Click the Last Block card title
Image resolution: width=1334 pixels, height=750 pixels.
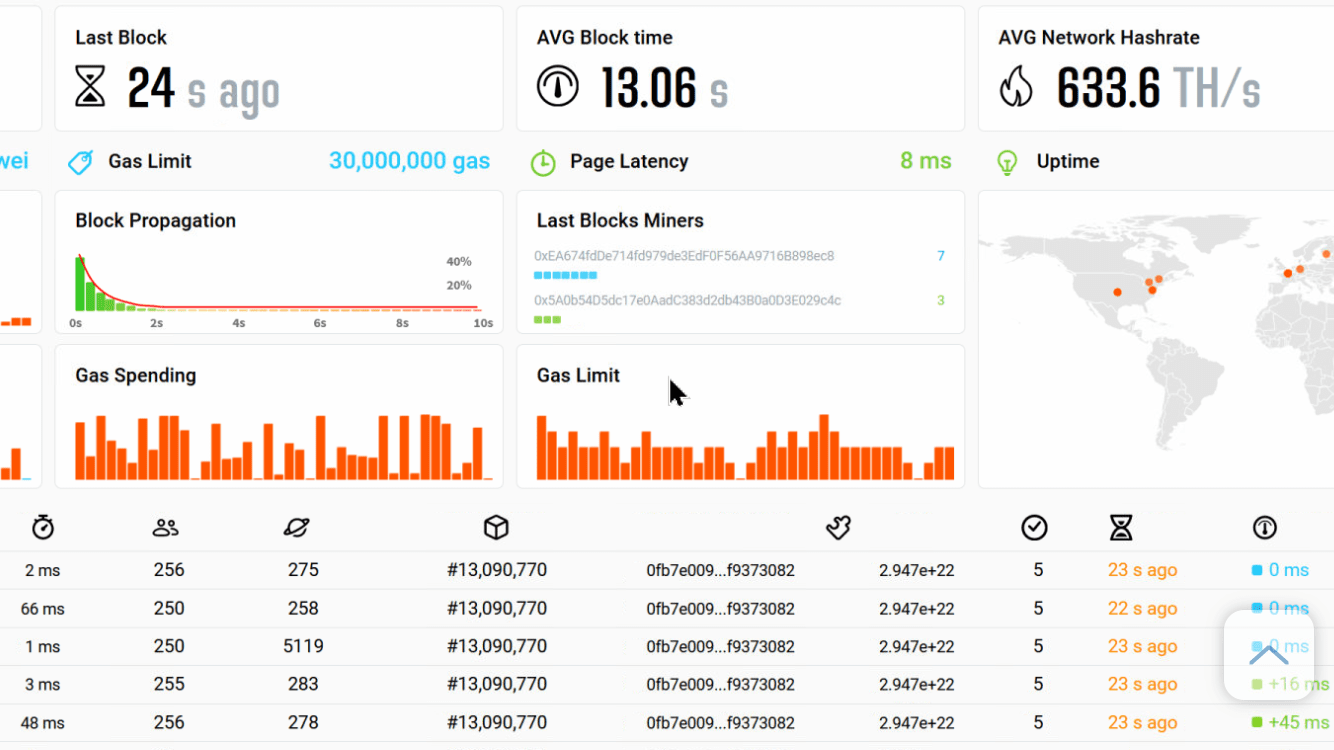click(x=121, y=38)
